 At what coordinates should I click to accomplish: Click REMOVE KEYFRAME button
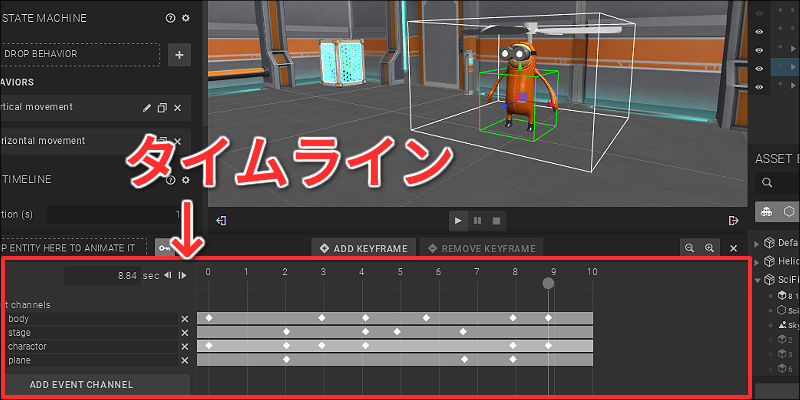[482, 248]
